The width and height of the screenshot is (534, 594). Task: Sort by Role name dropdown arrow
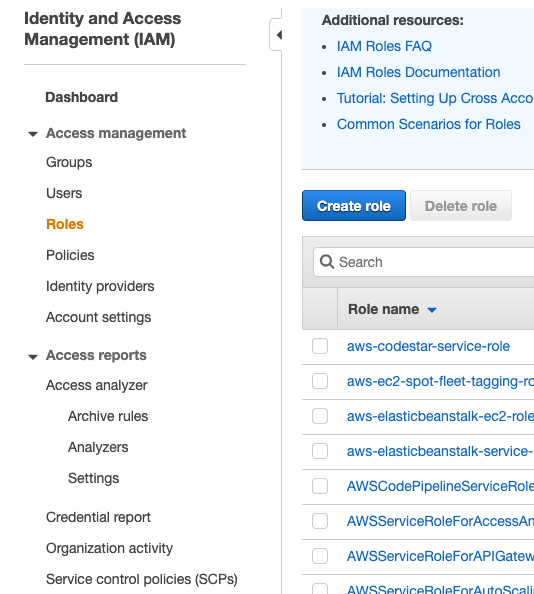432,310
